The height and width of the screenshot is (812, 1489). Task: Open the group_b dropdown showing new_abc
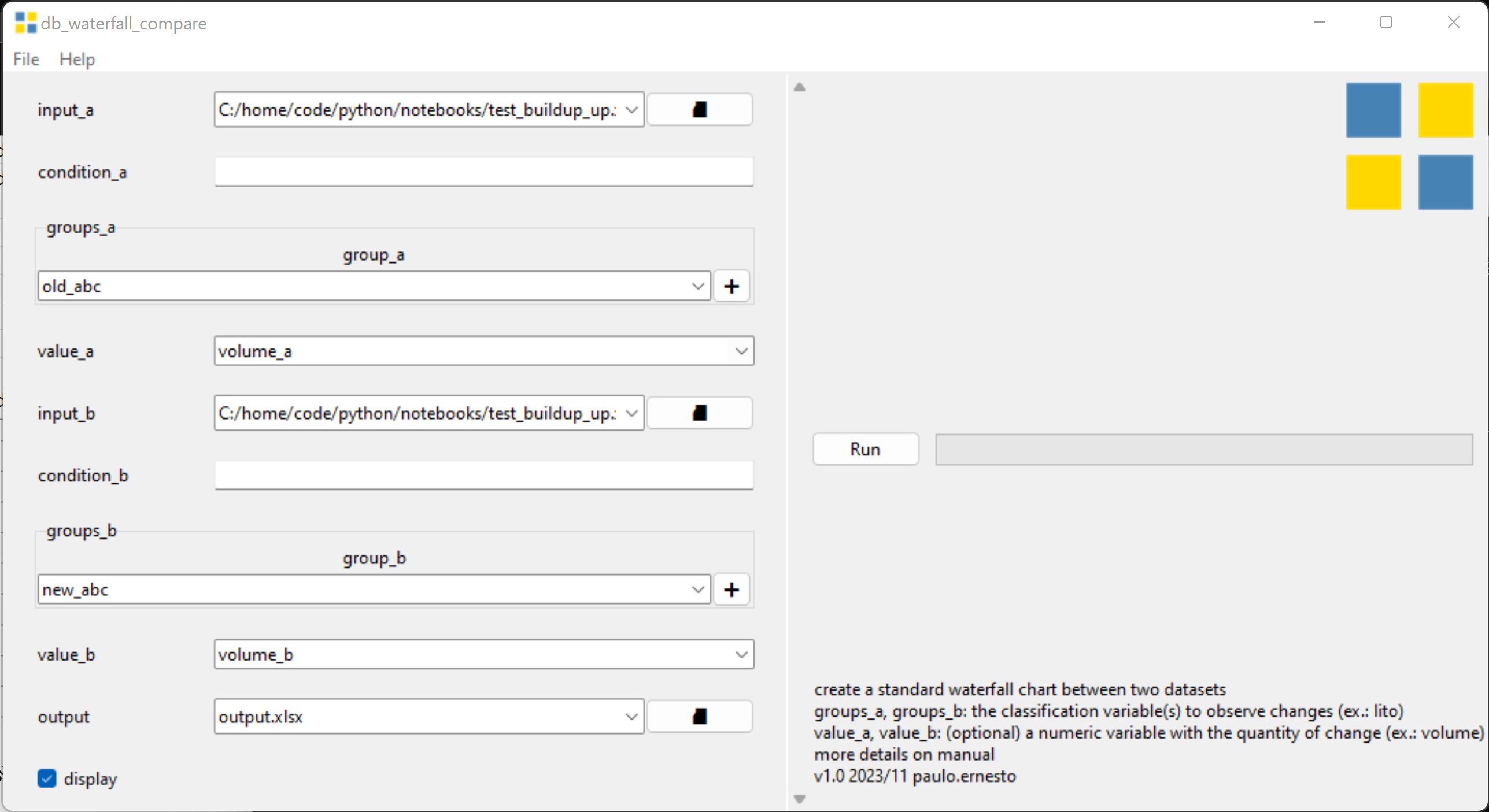pos(698,589)
